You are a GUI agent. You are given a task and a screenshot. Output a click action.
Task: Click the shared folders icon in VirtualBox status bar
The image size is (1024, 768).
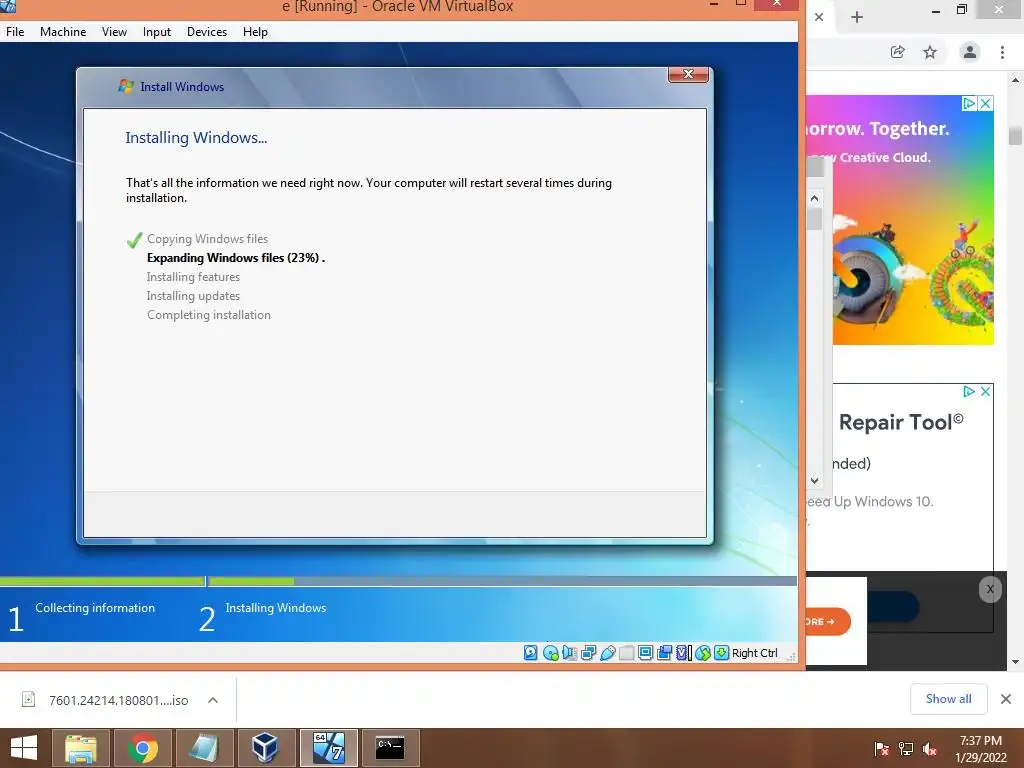point(626,652)
